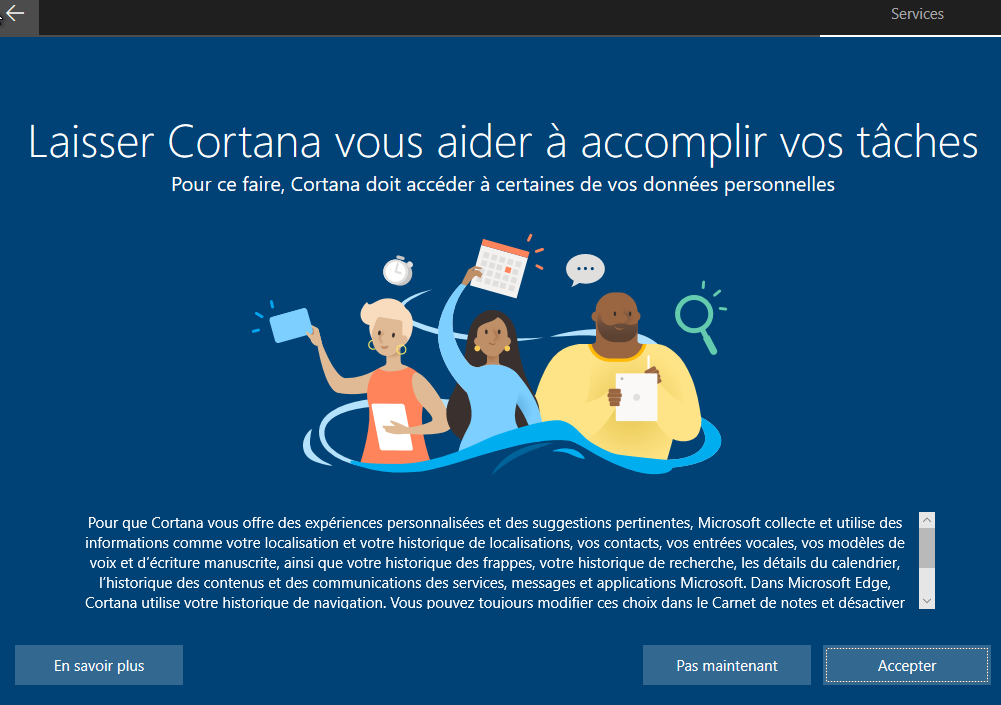Click the stopwatch icon in the illustration

pos(398,270)
